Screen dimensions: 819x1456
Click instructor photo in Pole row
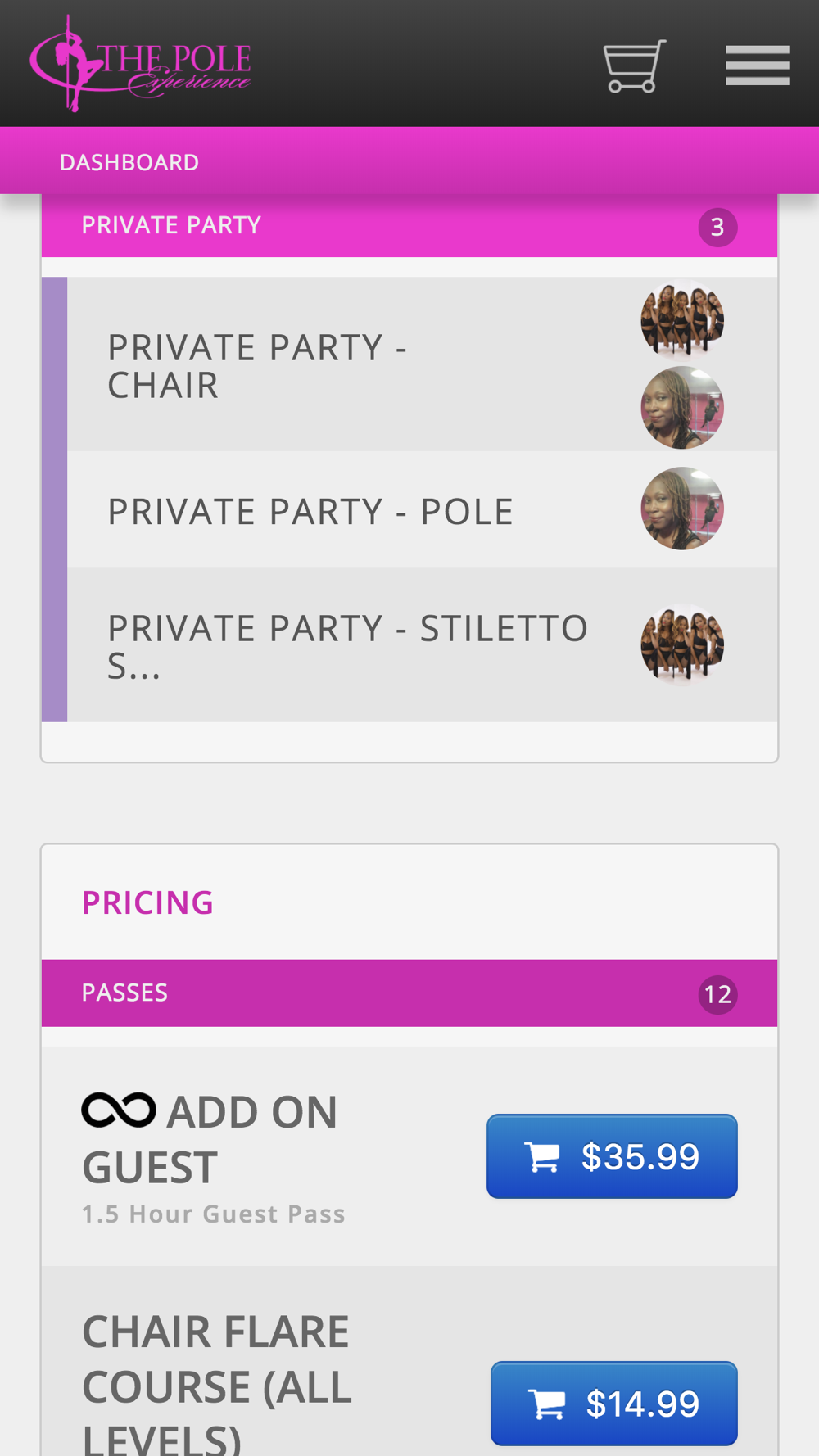pyautogui.click(x=682, y=509)
